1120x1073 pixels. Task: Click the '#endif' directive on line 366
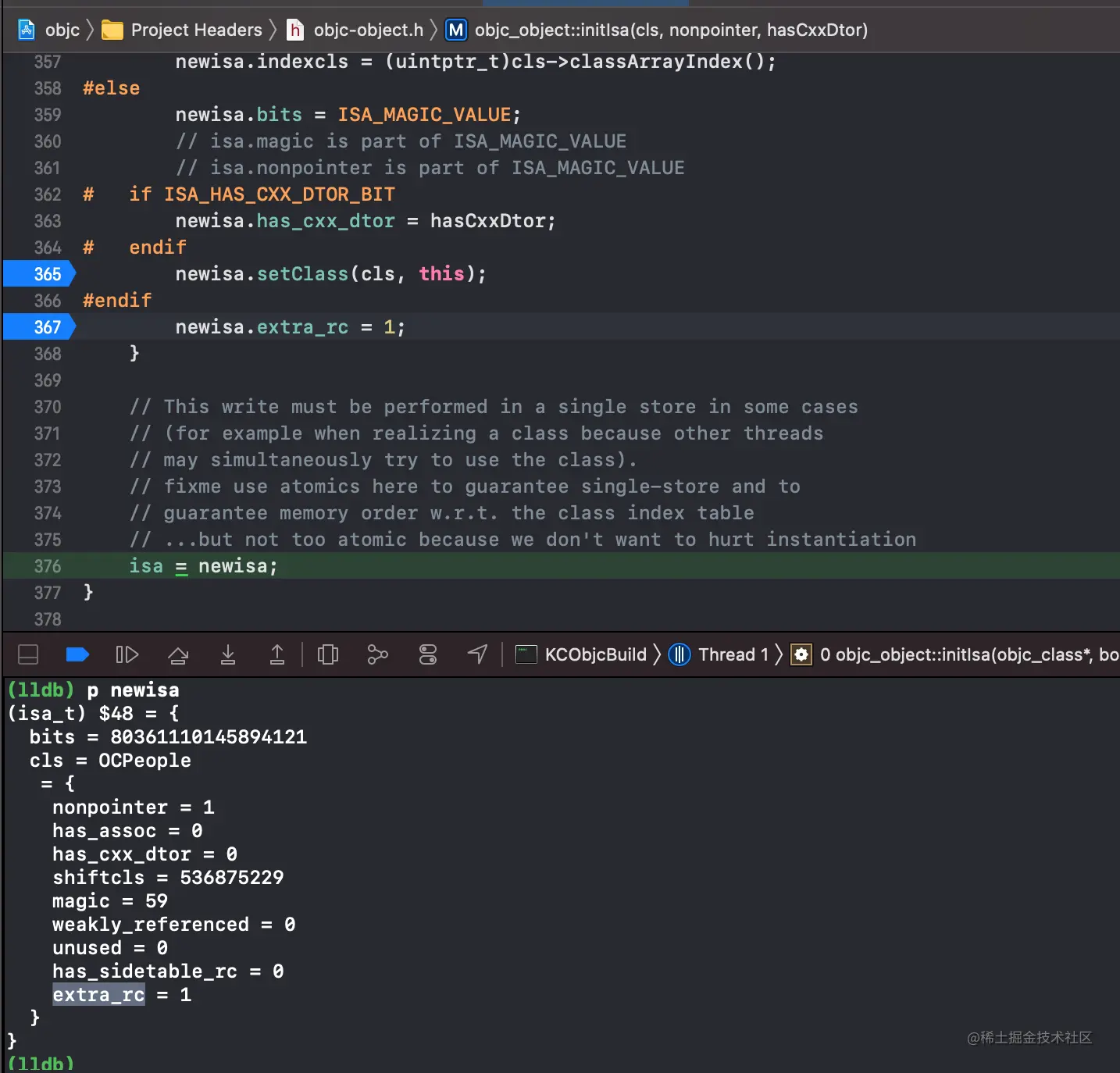tap(117, 301)
